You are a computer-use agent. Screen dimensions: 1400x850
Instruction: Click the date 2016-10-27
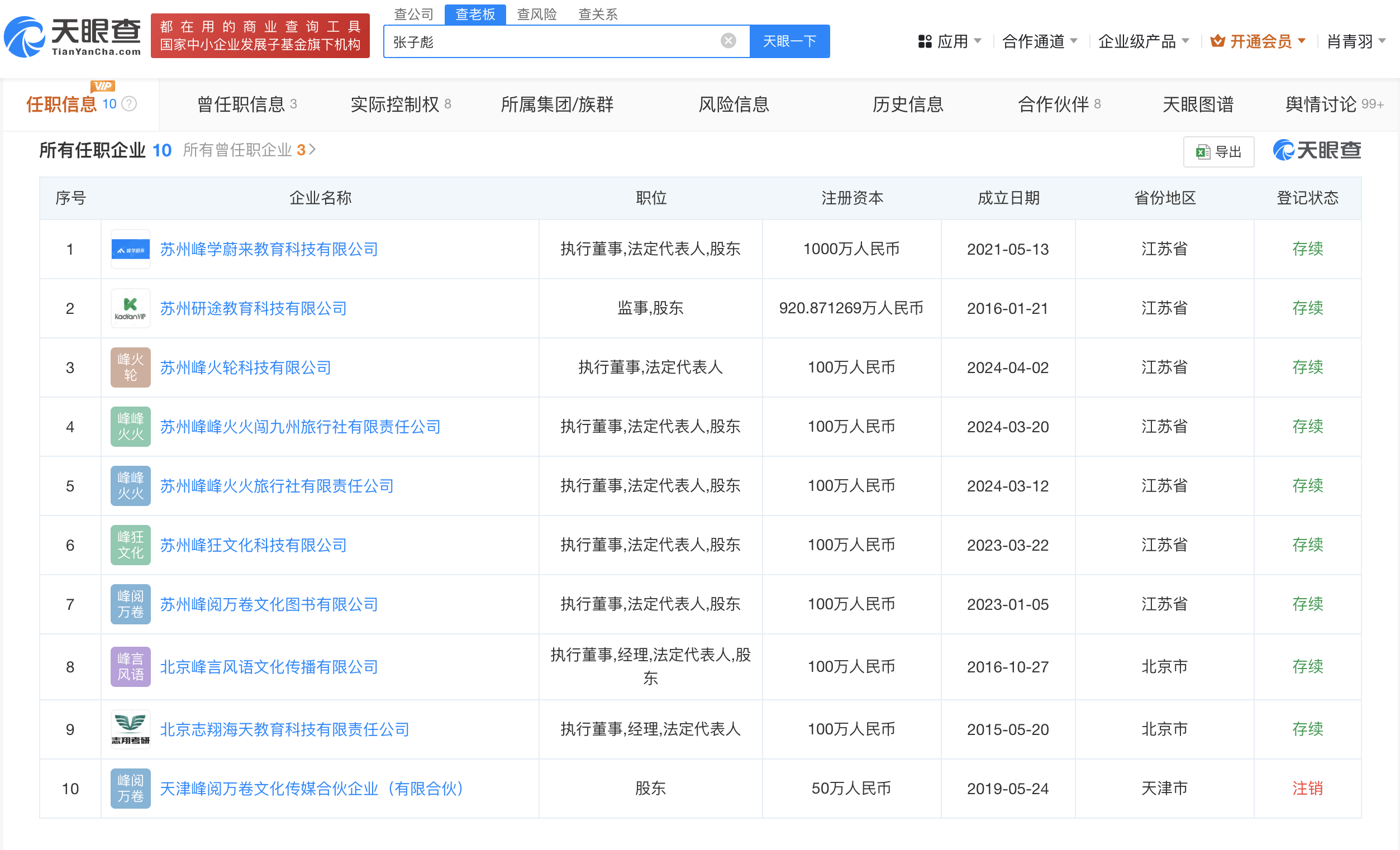[1007, 666]
